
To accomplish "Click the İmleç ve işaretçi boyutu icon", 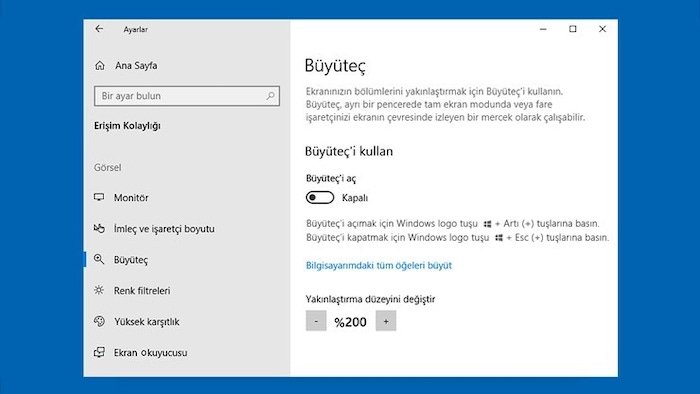I will 99,228.
